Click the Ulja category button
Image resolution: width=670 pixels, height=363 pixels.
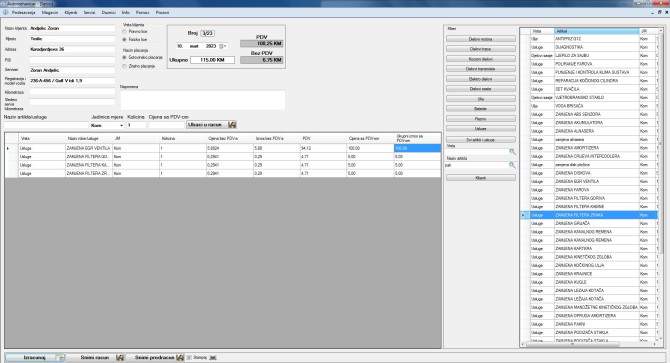click(481, 99)
